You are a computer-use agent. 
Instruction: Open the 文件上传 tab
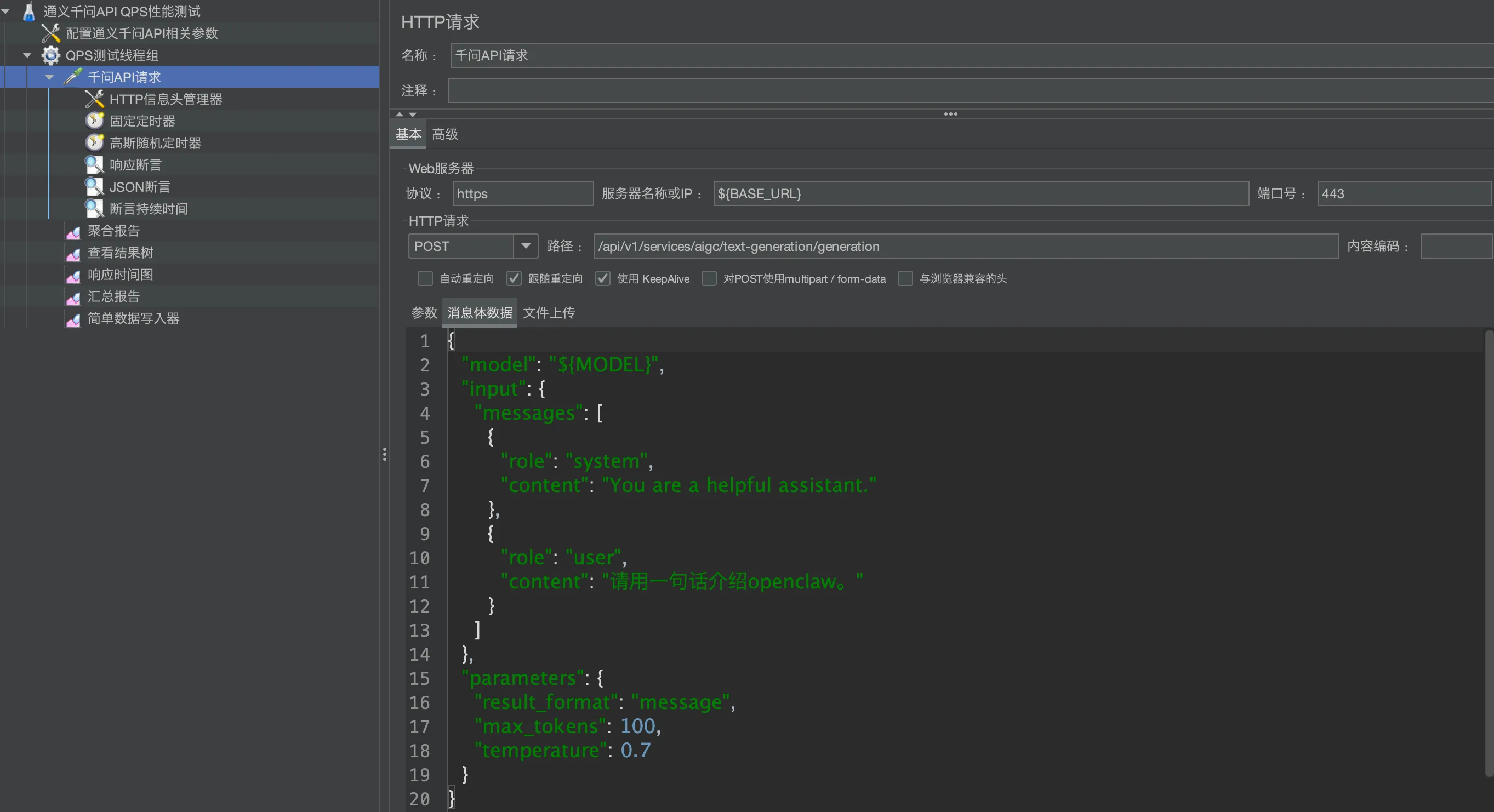click(x=549, y=313)
